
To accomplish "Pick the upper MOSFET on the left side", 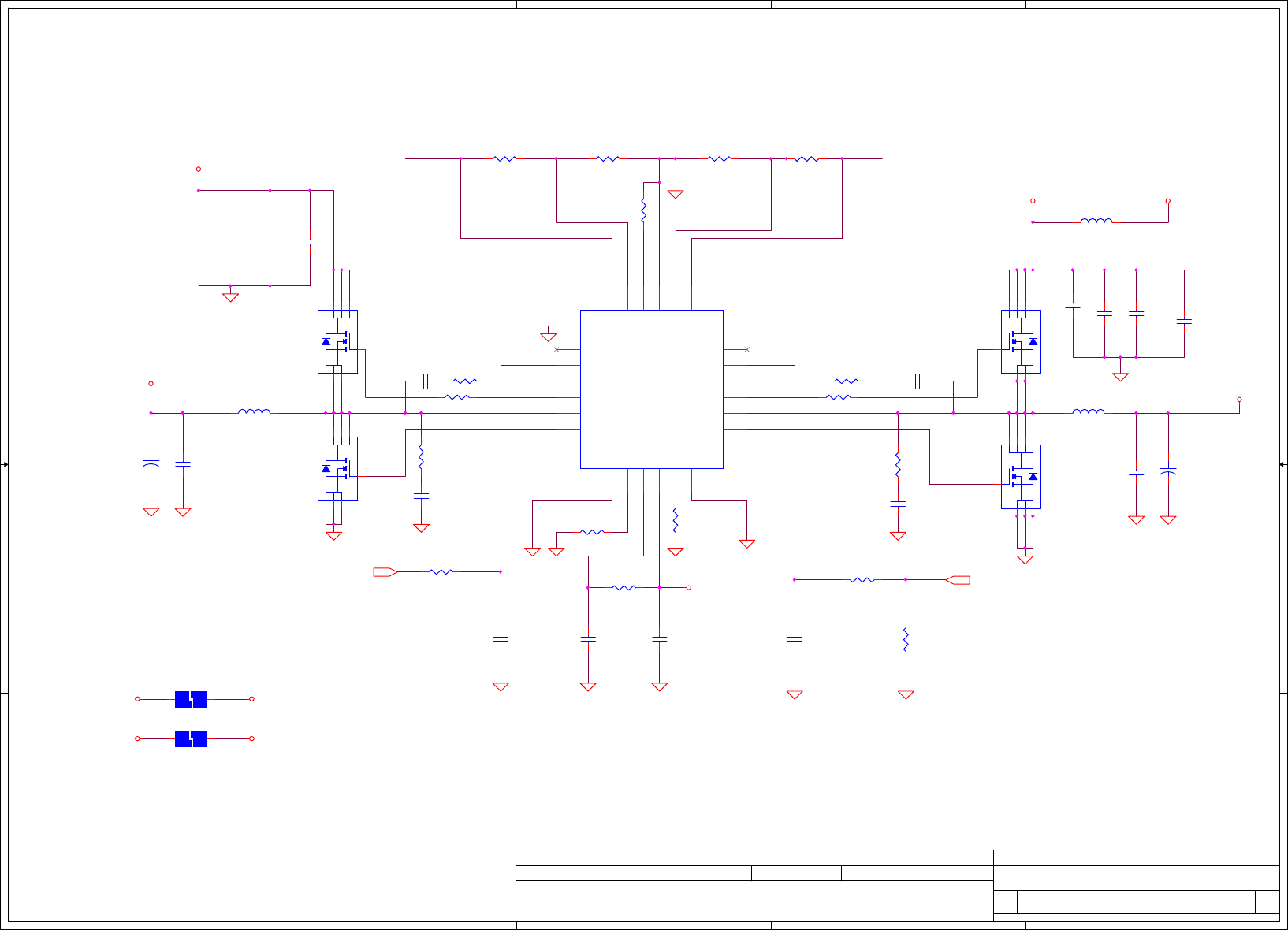I will (x=337, y=341).
